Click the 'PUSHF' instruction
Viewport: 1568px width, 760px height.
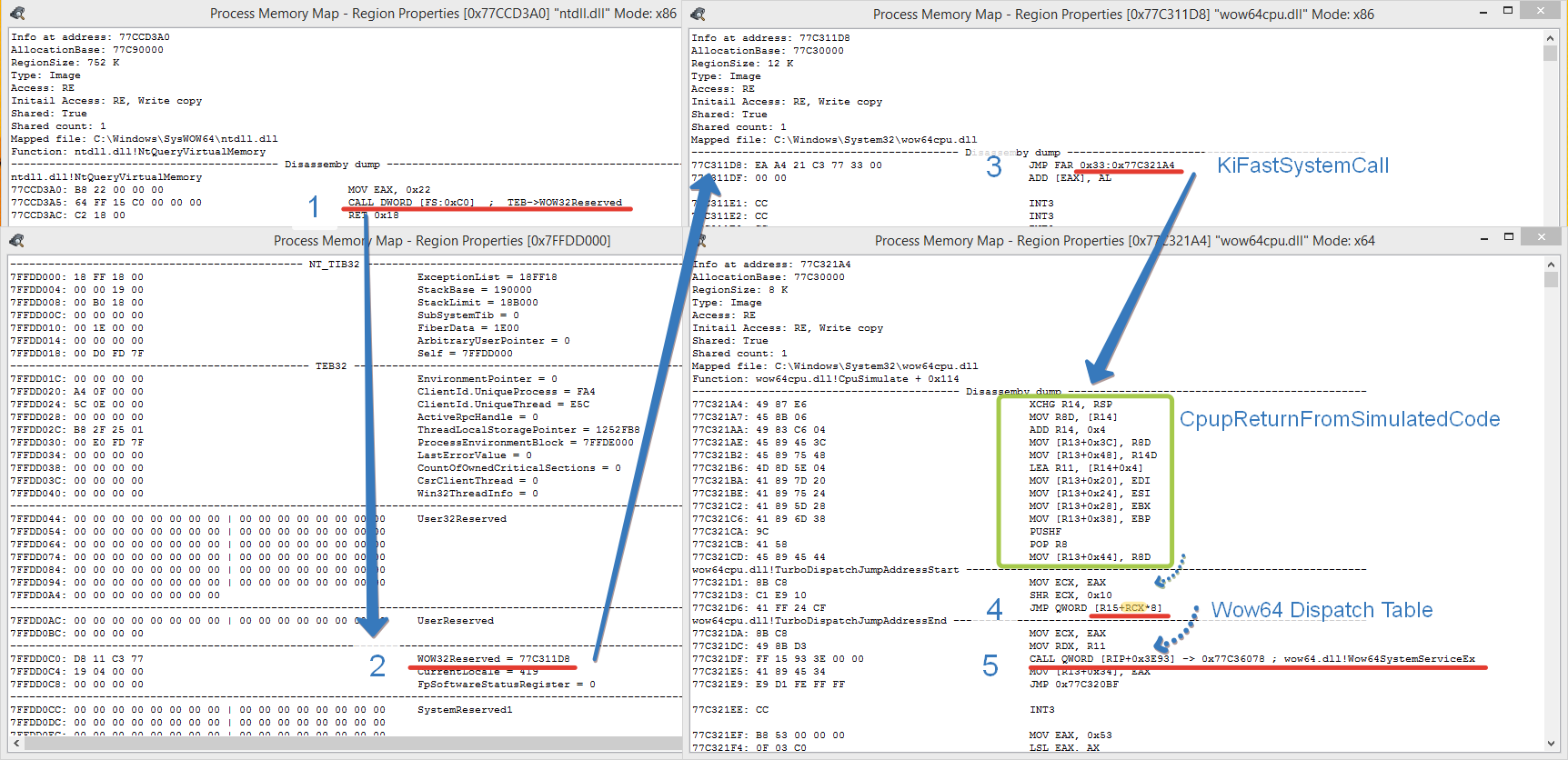point(1045,532)
